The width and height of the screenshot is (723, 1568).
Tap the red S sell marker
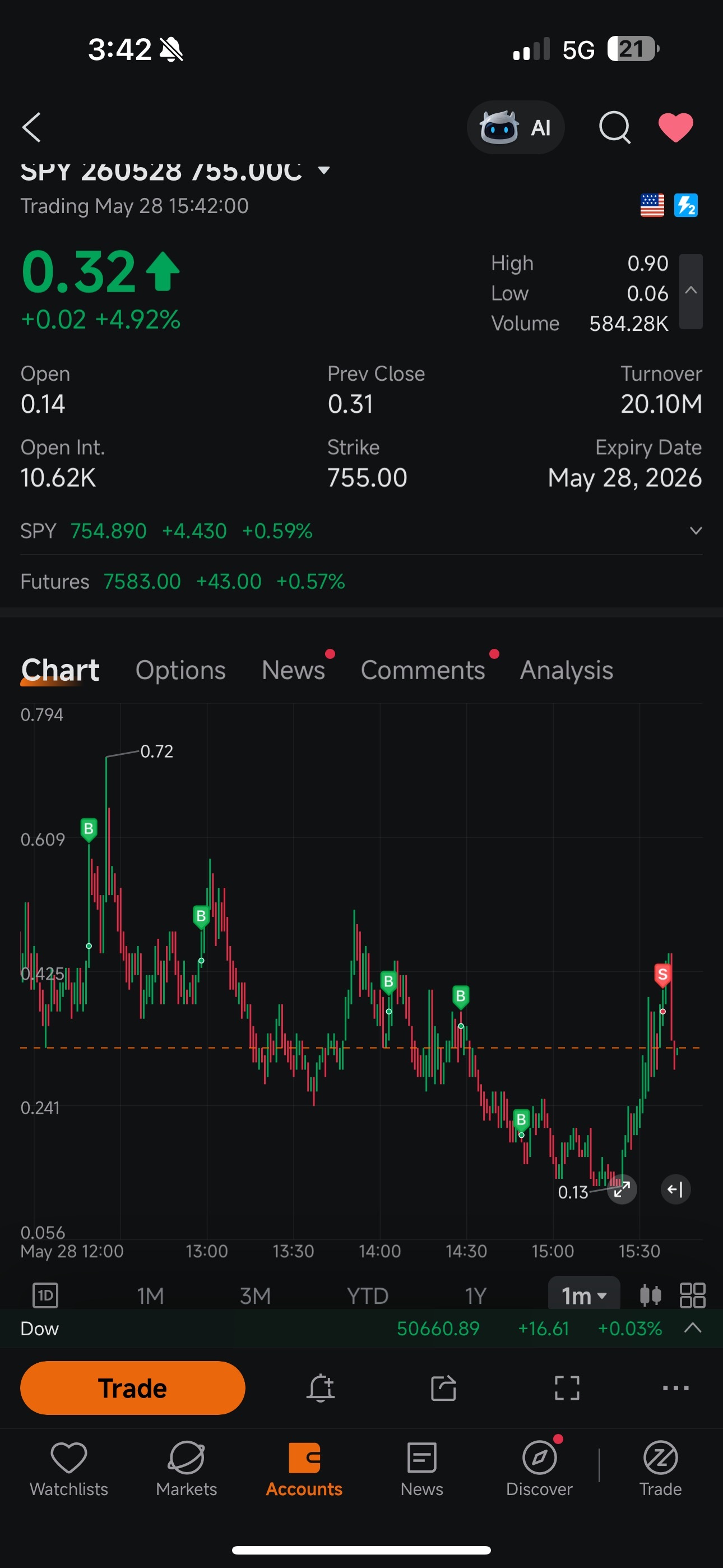click(662, 975)
